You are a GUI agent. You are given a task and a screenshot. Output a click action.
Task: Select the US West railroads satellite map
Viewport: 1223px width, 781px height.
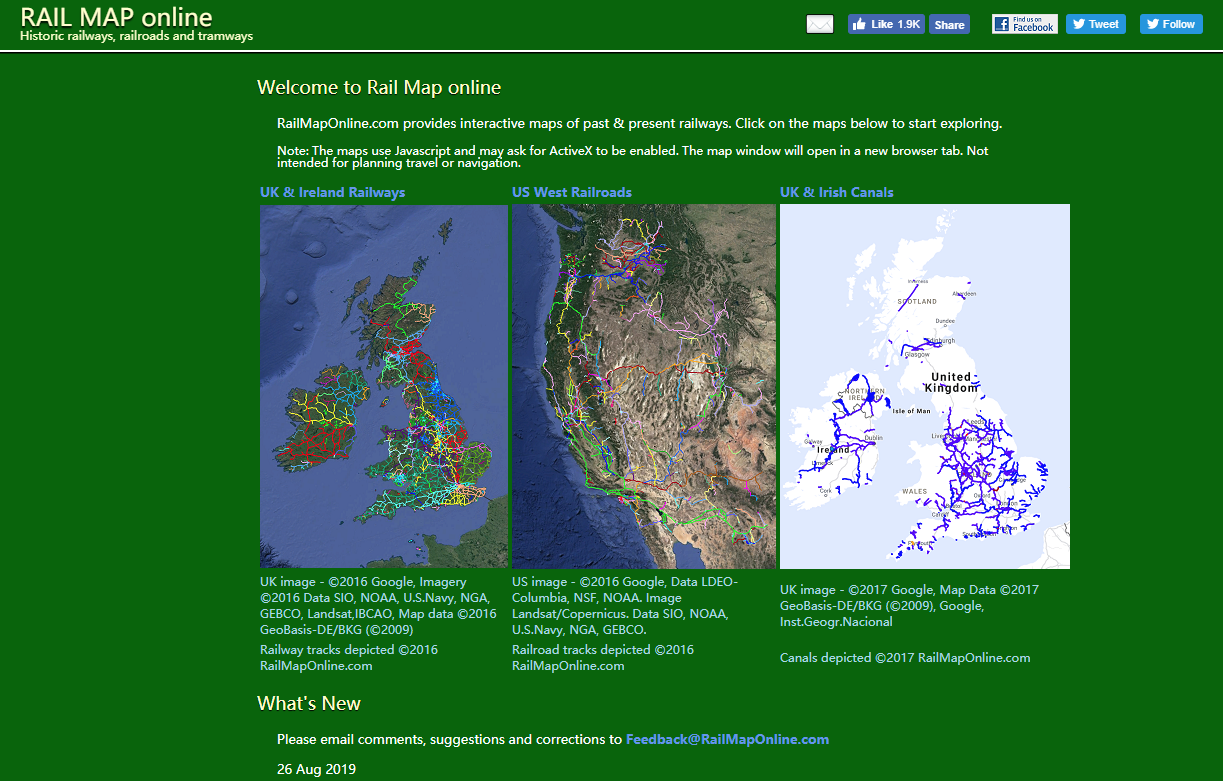tap(644, 386)
